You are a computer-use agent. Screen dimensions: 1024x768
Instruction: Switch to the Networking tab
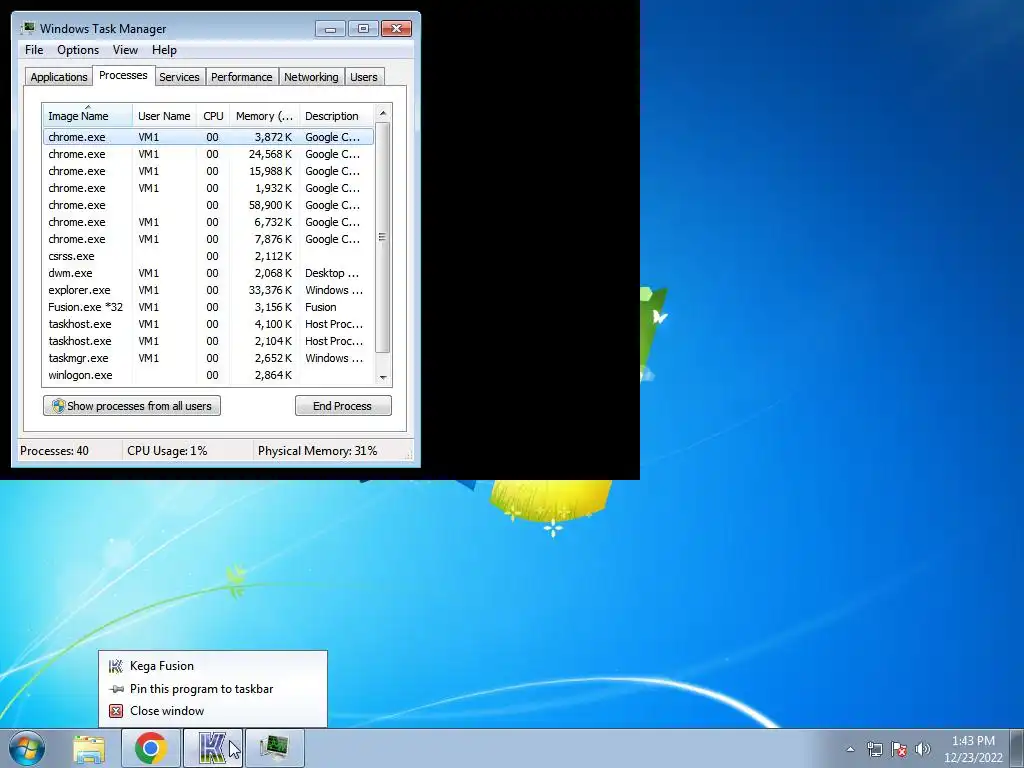point(311,77)
